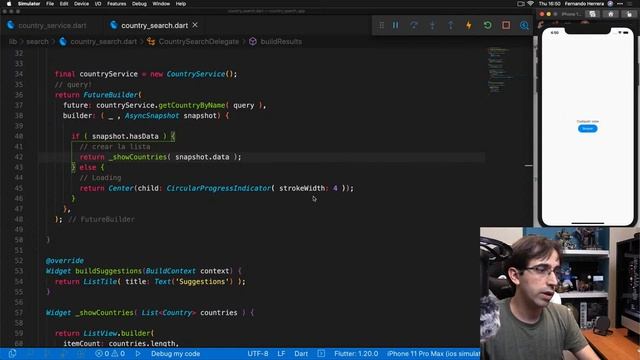640x360 pixels.
Task: Tap the blue Search button in simulator
Action: (x=587, y=129)
